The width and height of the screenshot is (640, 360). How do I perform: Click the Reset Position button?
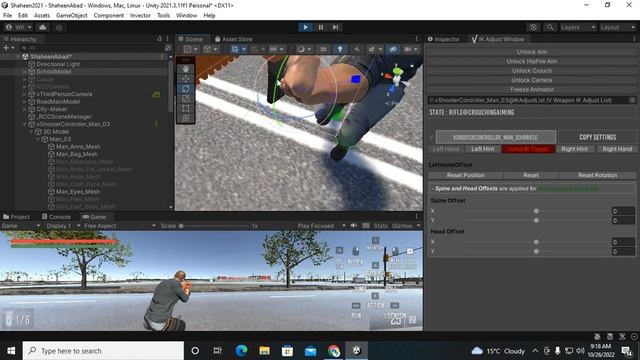466,175
